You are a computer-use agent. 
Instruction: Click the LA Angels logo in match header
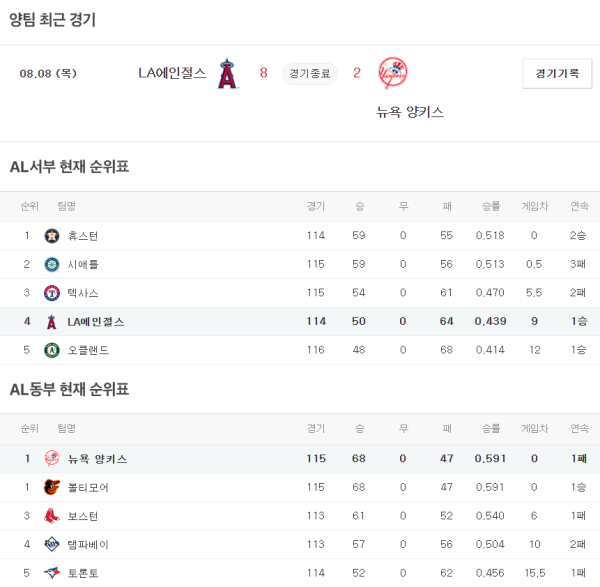point(228,73)
